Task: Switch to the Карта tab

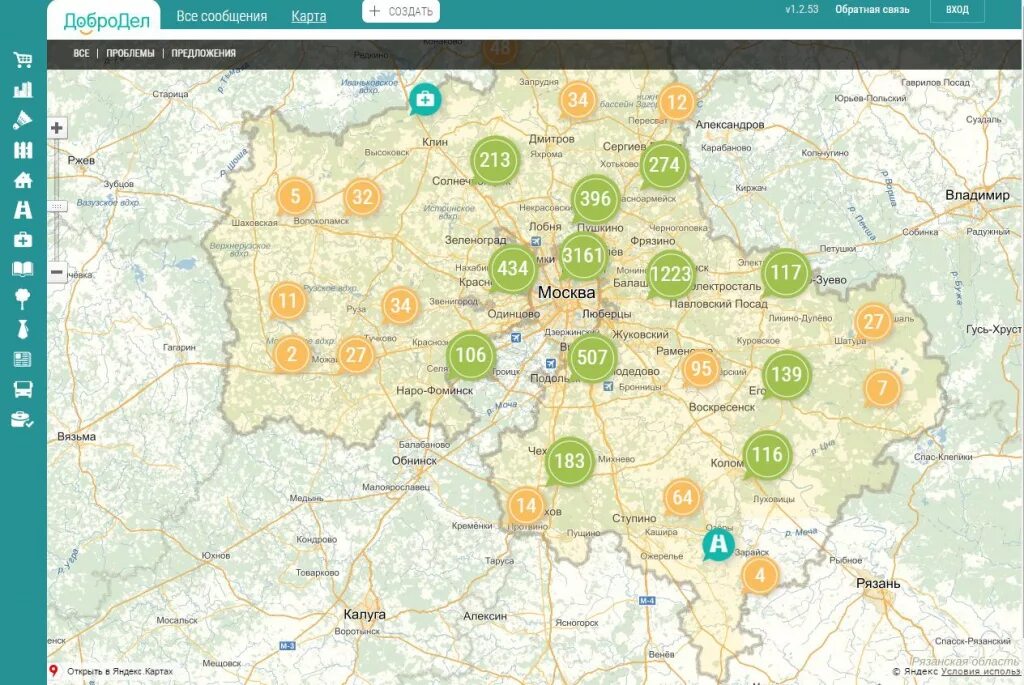Action: (309, 16)
